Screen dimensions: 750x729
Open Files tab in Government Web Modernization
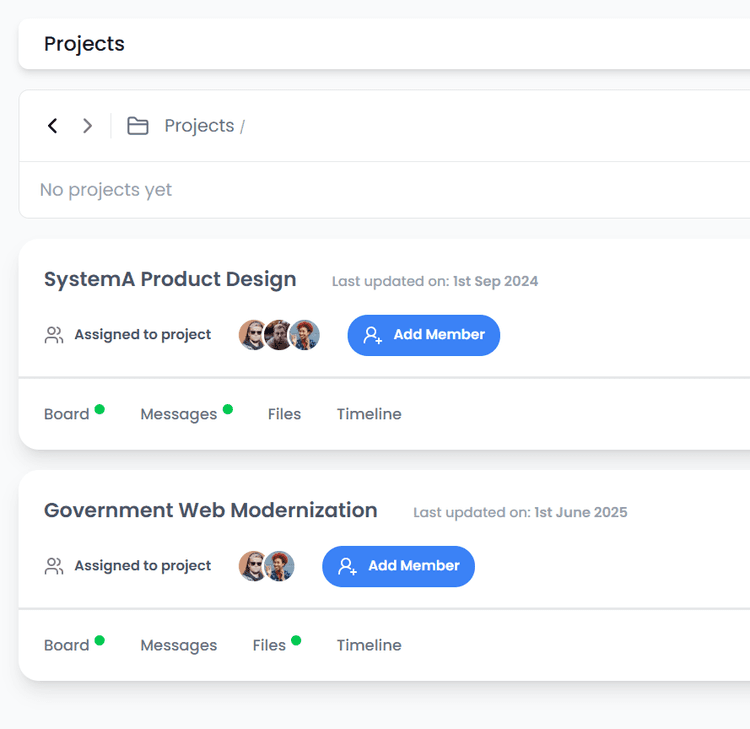(269, 645)
